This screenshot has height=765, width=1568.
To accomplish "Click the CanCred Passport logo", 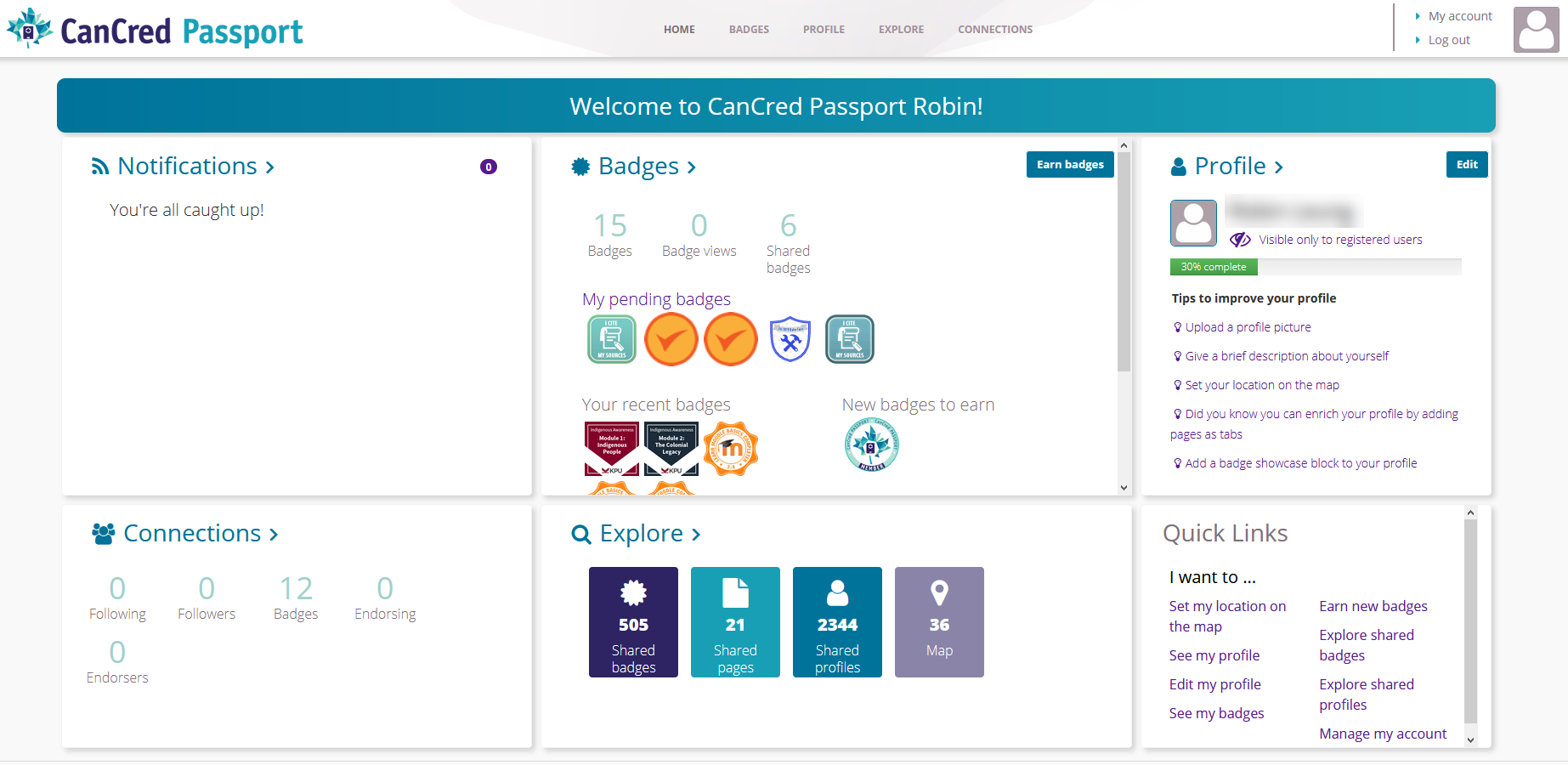I will 155,30.
